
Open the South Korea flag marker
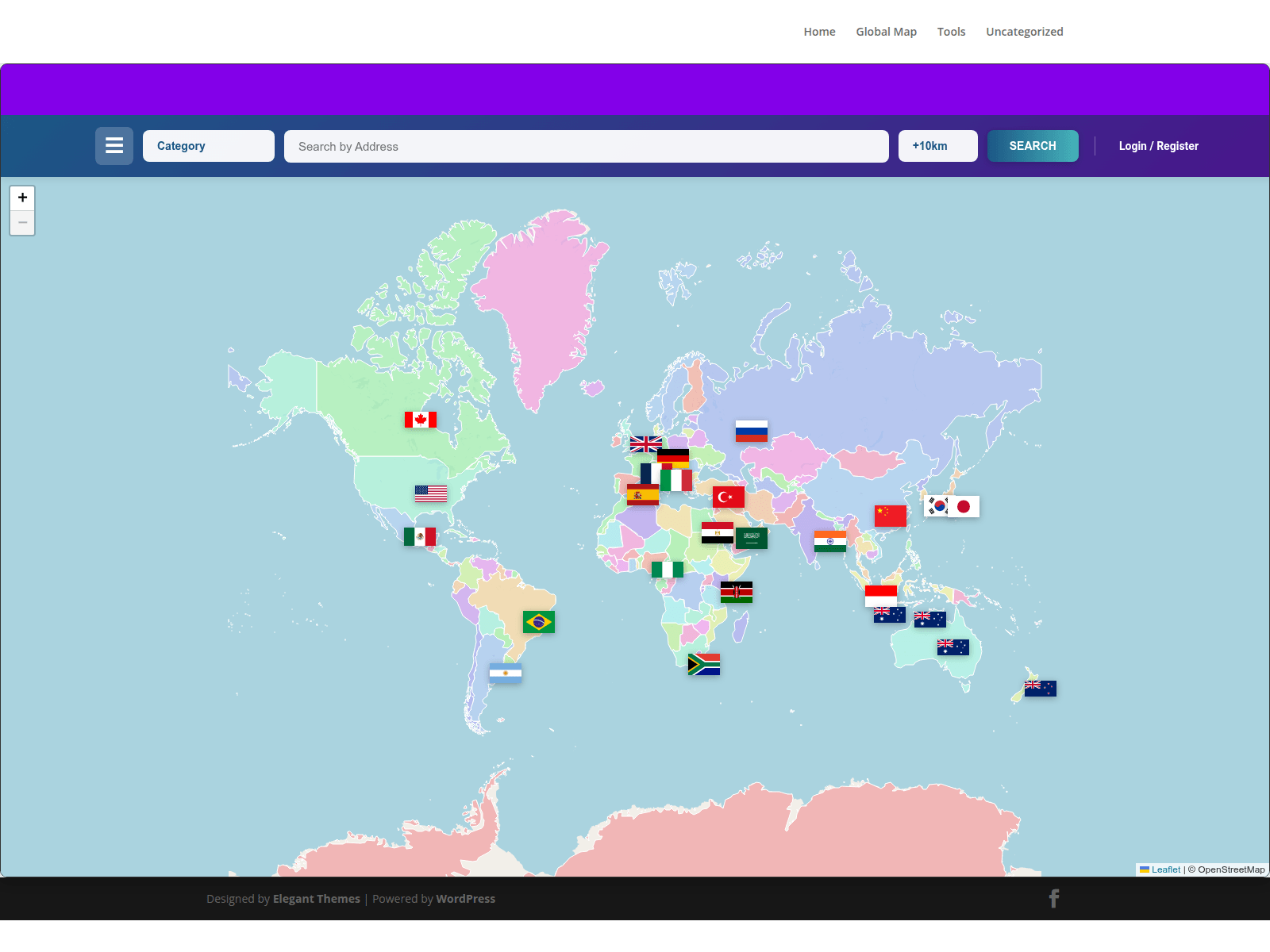click(x=937, y=506)
